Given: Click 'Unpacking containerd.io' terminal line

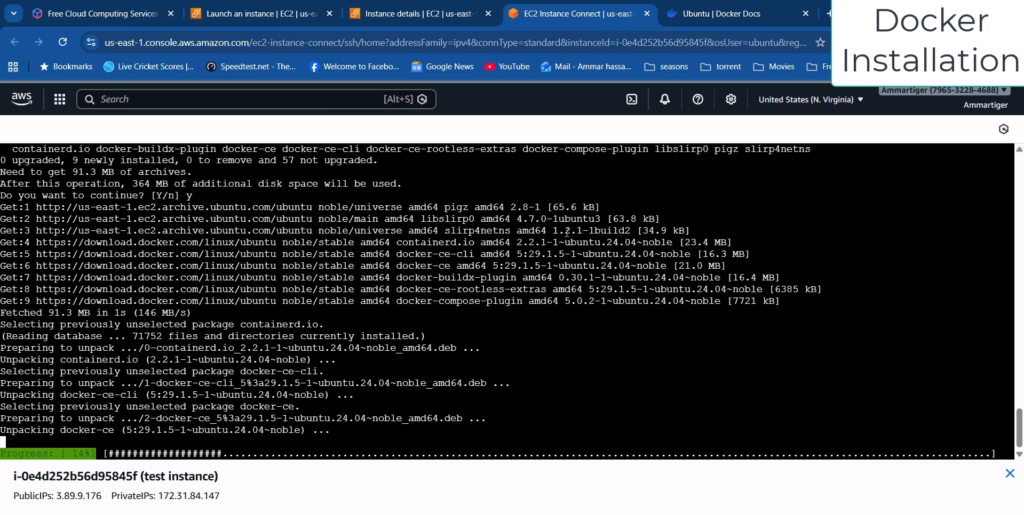Looking at the screenshot, I should coord(168,360).
